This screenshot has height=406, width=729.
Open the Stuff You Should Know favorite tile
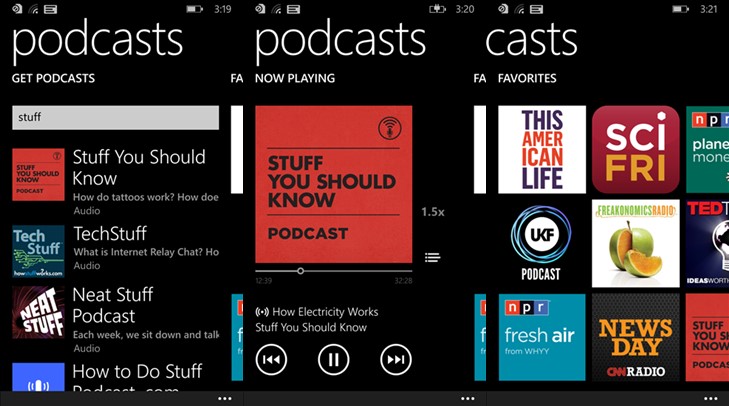pos(708,337)
